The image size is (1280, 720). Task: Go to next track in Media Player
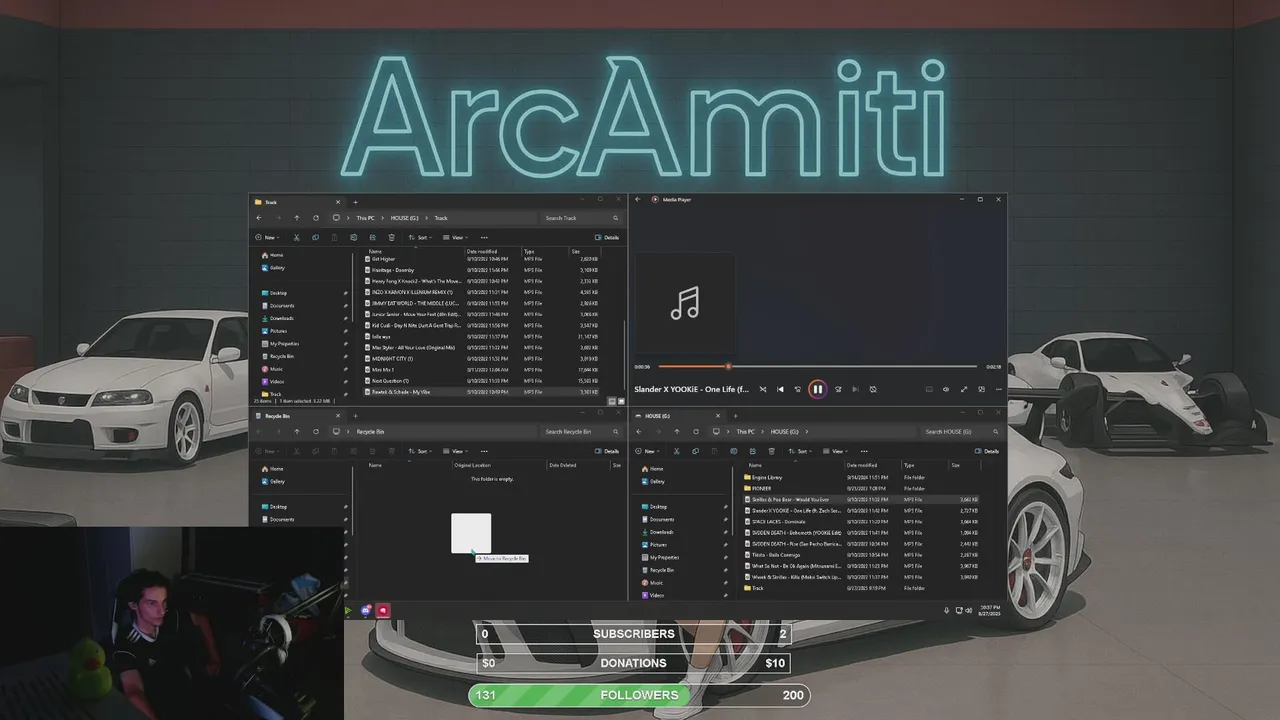855,389
